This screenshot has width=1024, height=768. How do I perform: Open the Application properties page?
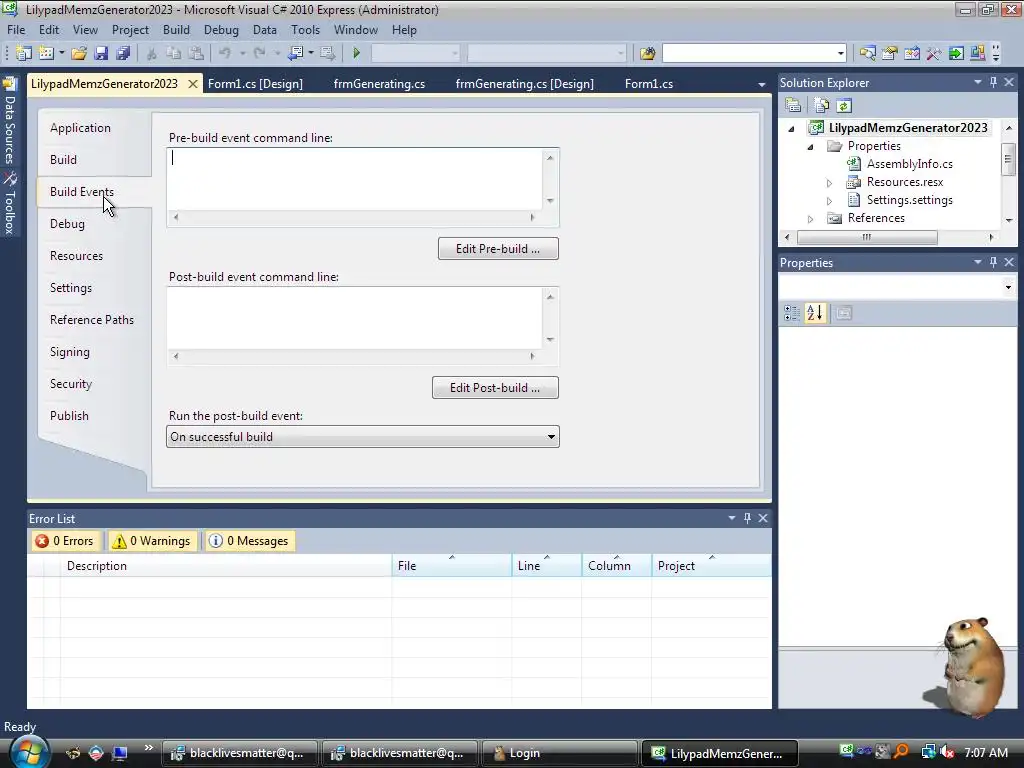tap(80, 128)
